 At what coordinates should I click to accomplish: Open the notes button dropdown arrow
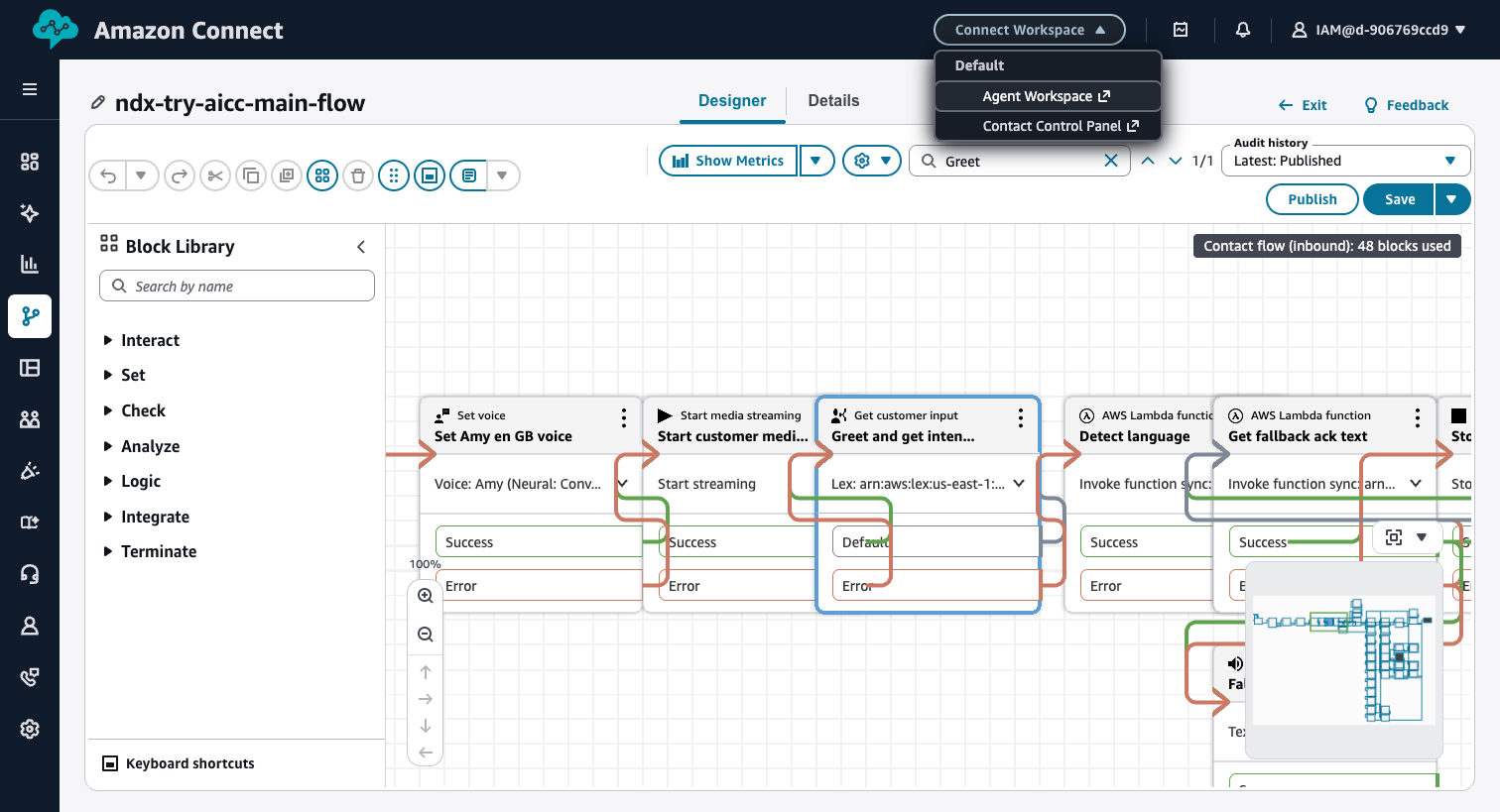click(x=503, y=175)
